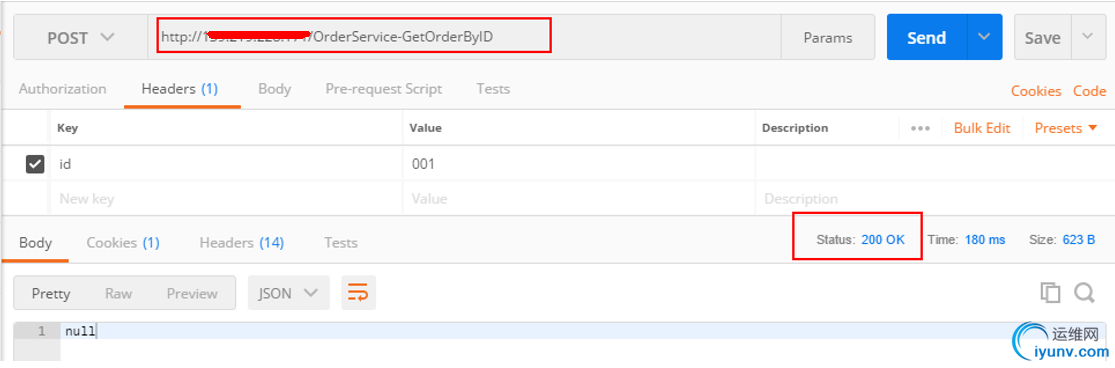Click the wrap lines icon
The height and width of the screenshot is (368, 1115).
point(358,293)
